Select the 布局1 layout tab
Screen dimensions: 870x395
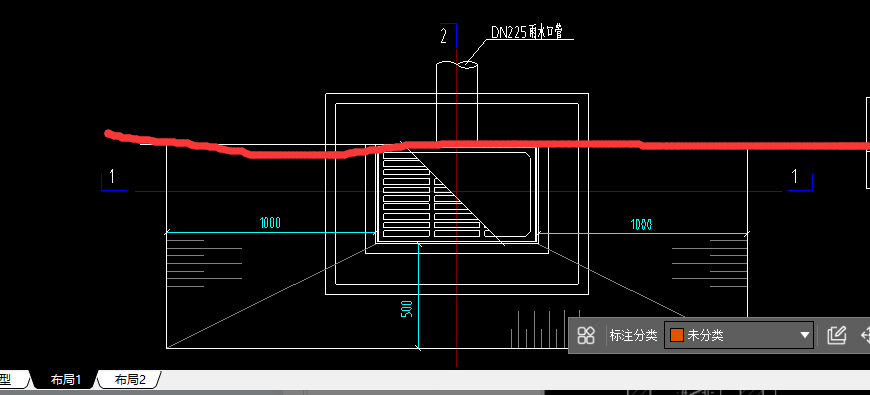(65, 379)
